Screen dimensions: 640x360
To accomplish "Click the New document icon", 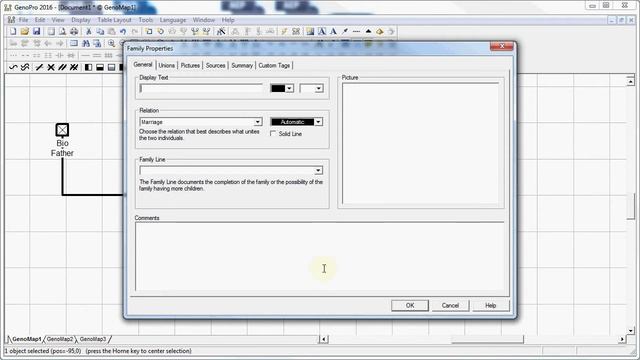I will click(13, 31).
